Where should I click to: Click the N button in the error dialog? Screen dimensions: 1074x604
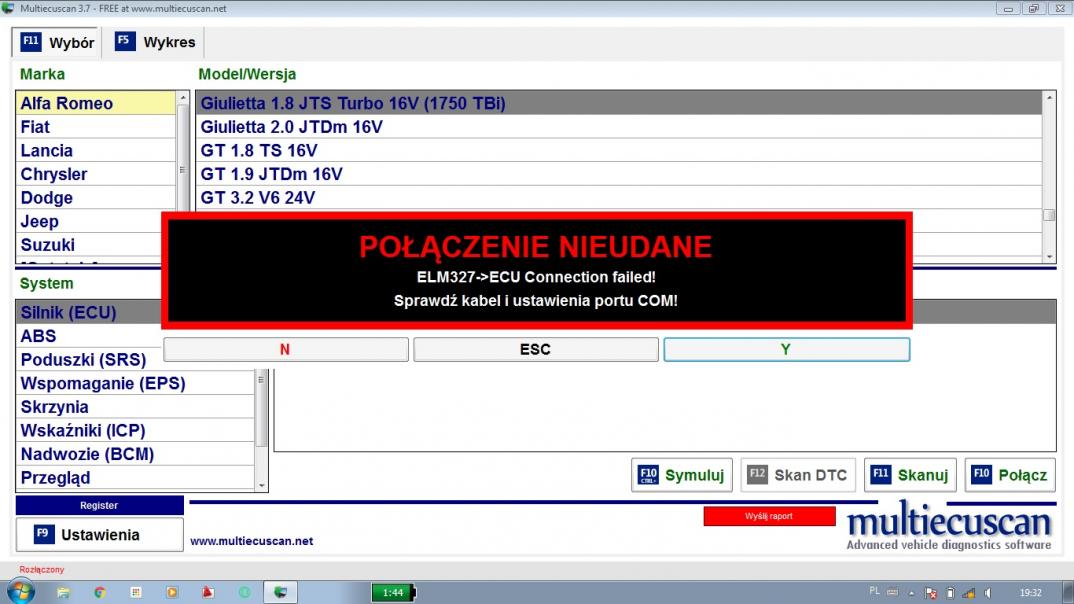point(286,349)
